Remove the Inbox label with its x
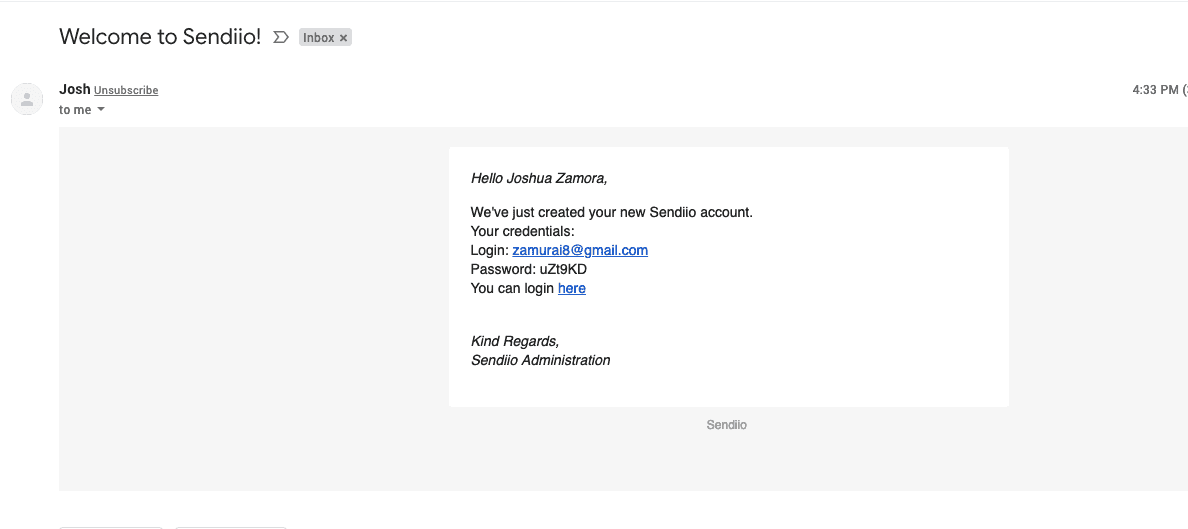Screen dimensions: 1188x529 point(344,38)
